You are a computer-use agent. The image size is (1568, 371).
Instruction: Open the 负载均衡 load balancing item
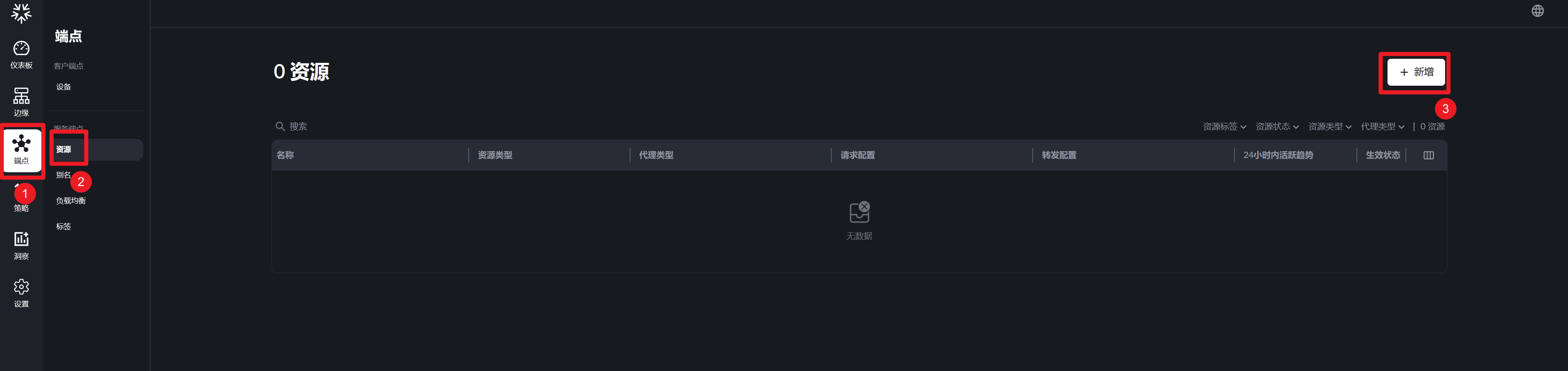coord(71,201)
